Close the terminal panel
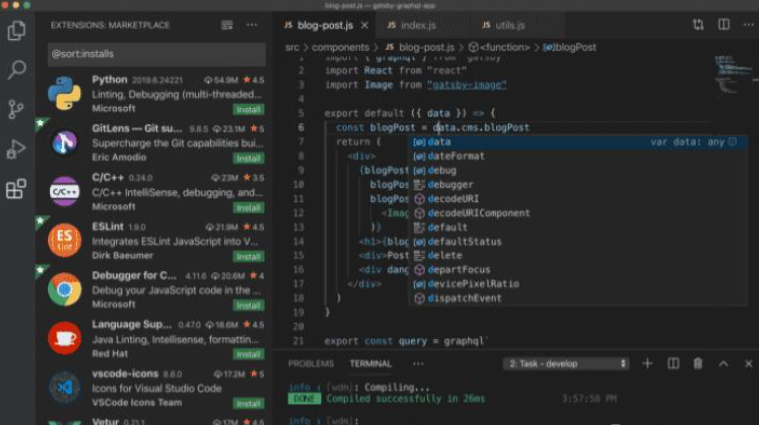The image size is (759, 425). (748, 364)
